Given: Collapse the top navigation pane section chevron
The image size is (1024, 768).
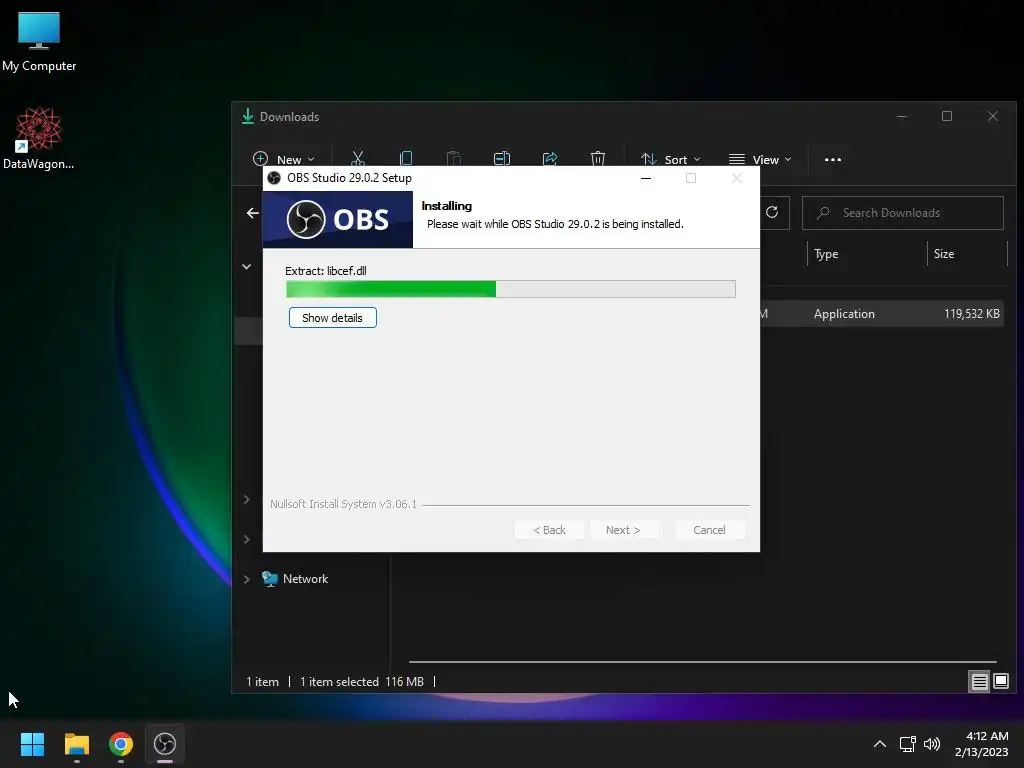Looking at the screenshot, I should (247, 266).
